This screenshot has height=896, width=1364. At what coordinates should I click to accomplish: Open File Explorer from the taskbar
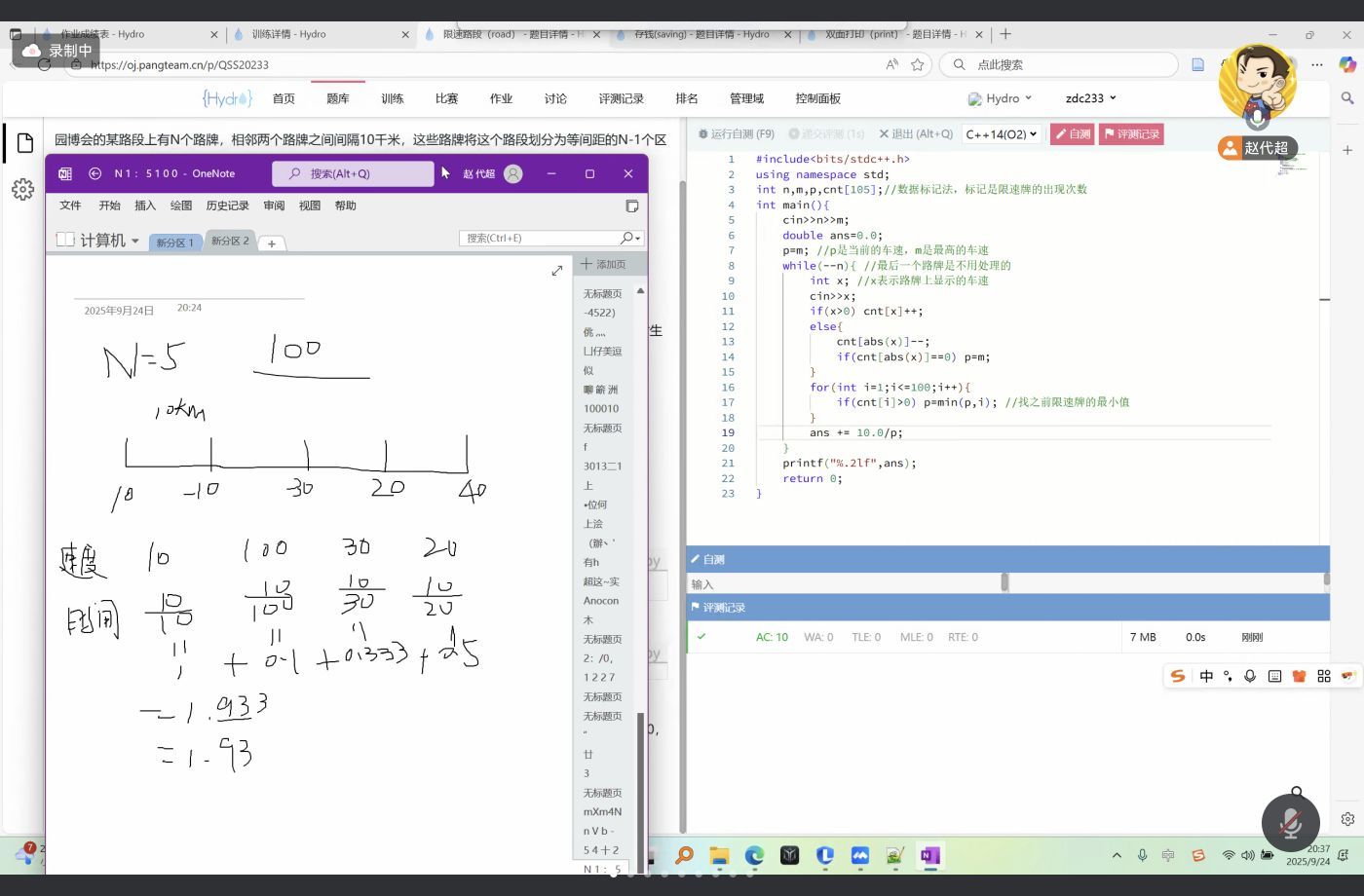coord(719,855)
